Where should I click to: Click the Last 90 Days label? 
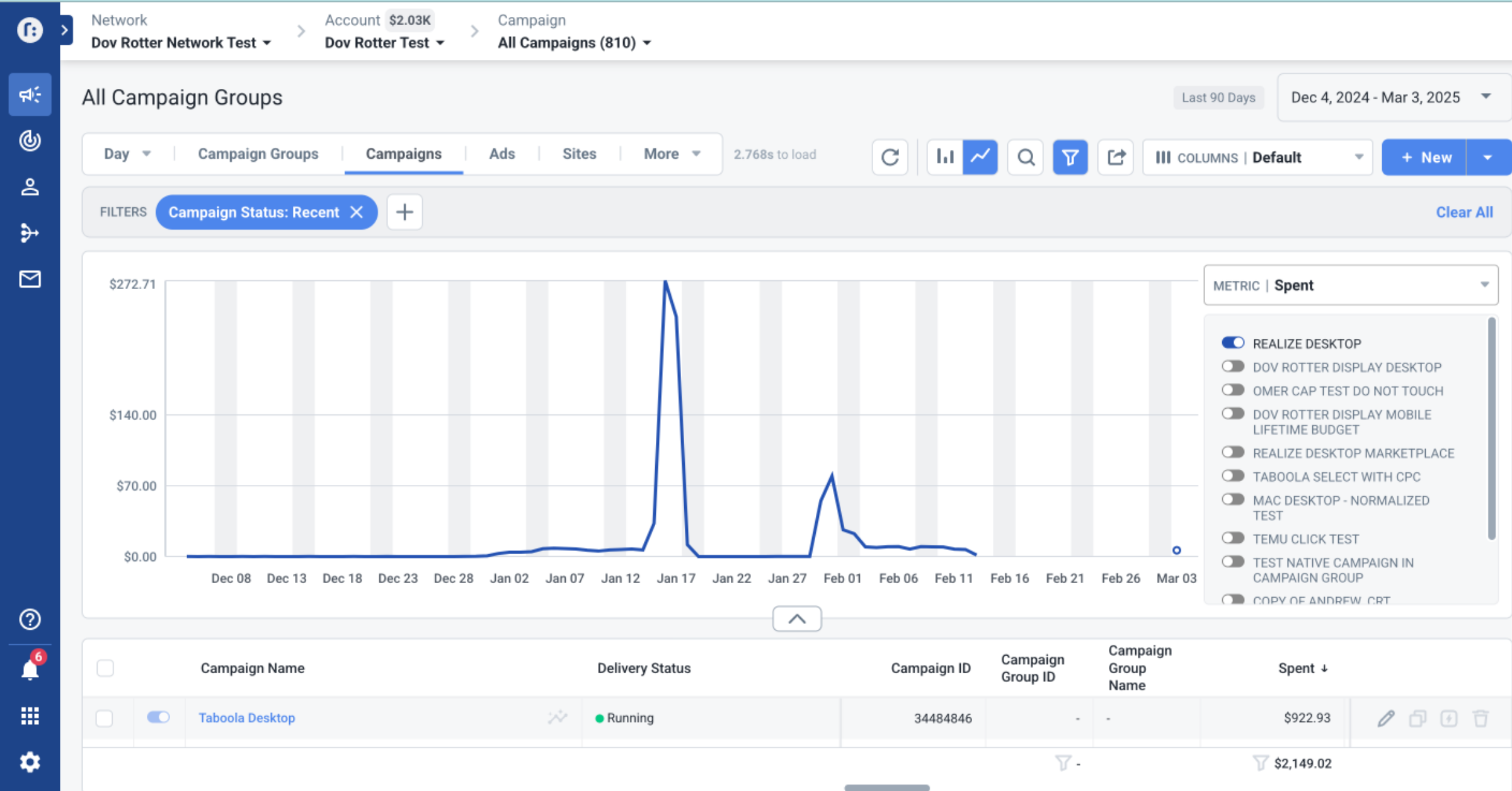1218,98
